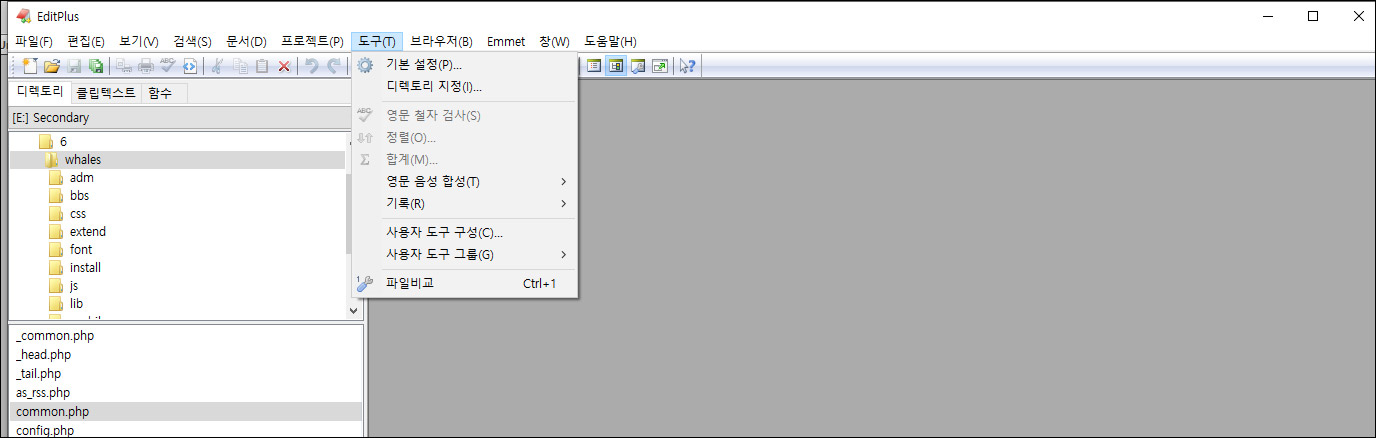
Task: Click the Output Window toolbar icon
Action: pos(638,66)
